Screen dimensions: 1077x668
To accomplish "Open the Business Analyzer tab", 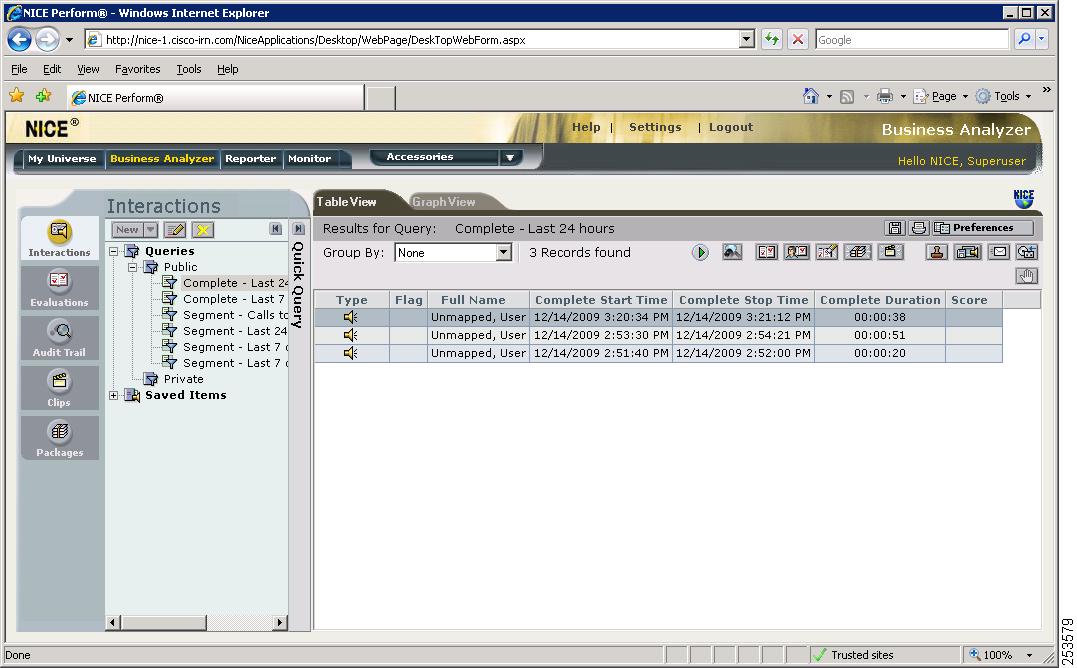I will (x=162, y=159).
